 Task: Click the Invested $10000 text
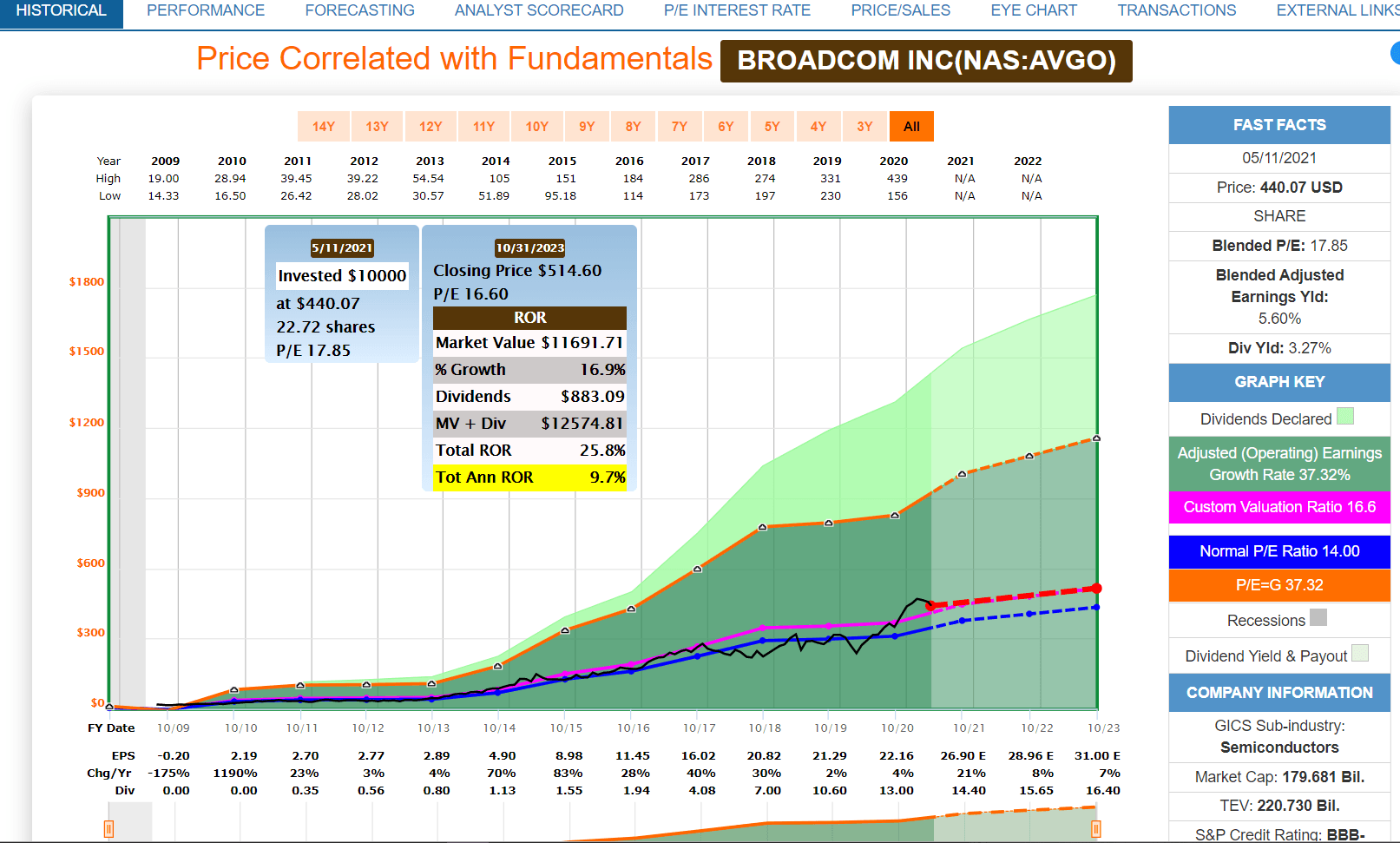[342, 276]
